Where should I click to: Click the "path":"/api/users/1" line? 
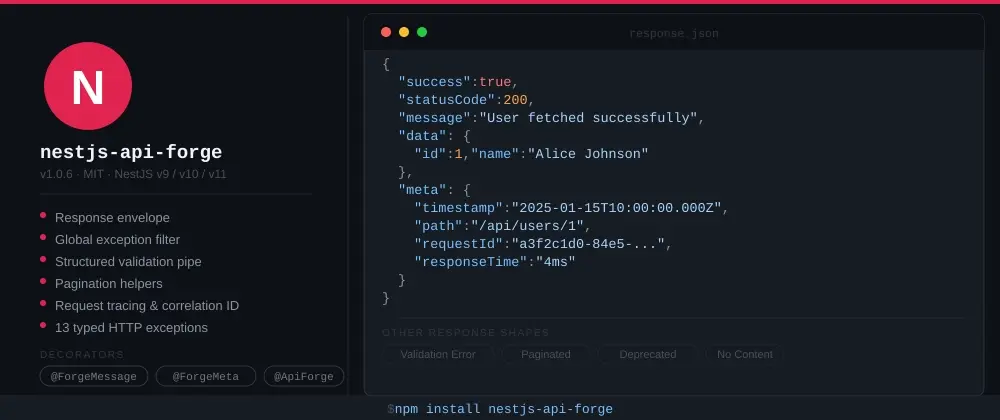[x=503, y=226]
